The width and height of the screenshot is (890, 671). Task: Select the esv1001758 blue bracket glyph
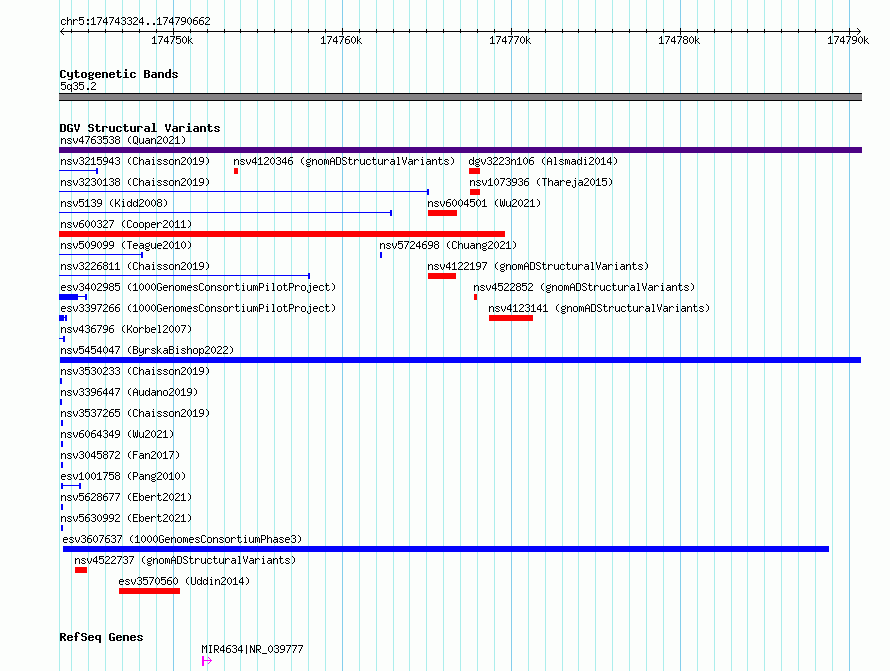71,486
